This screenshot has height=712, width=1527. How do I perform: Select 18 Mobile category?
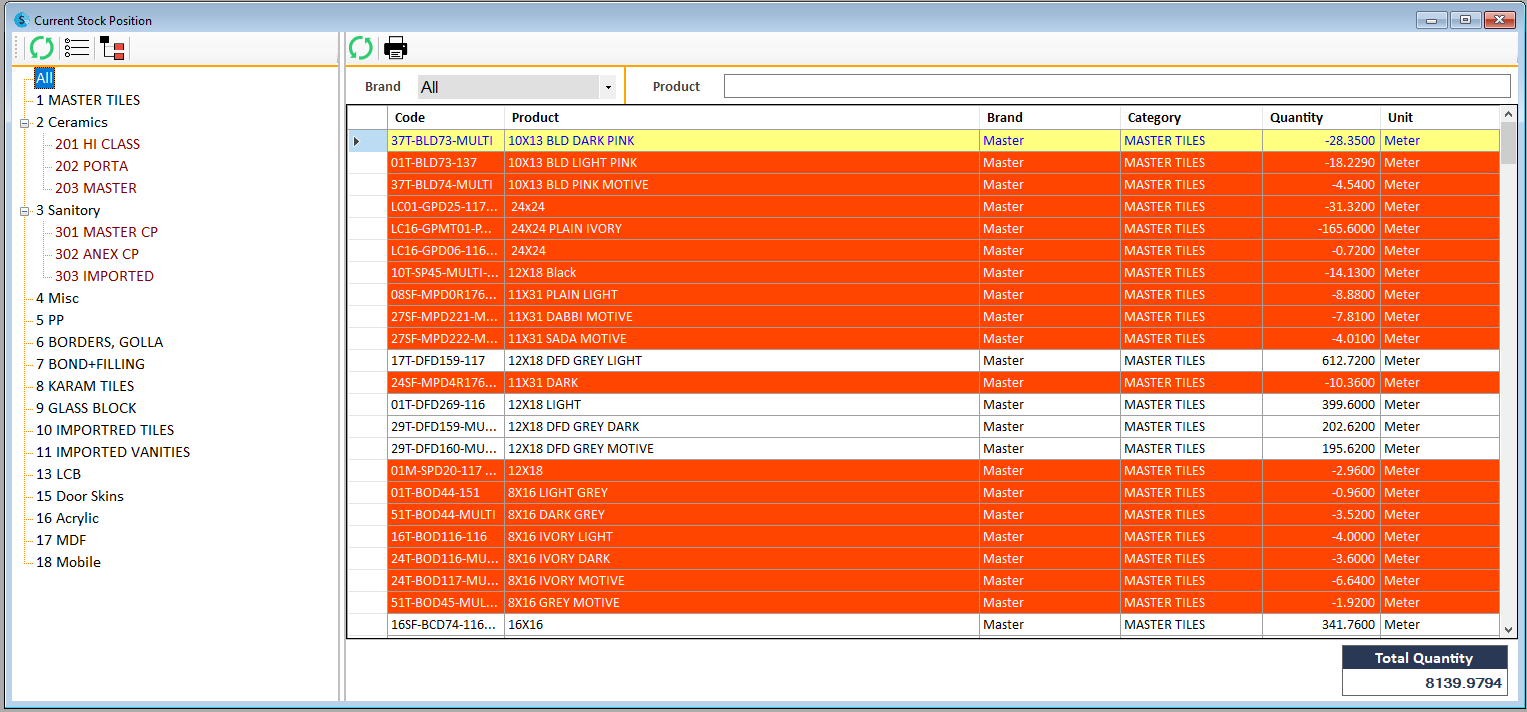click(x=68, y=562)
